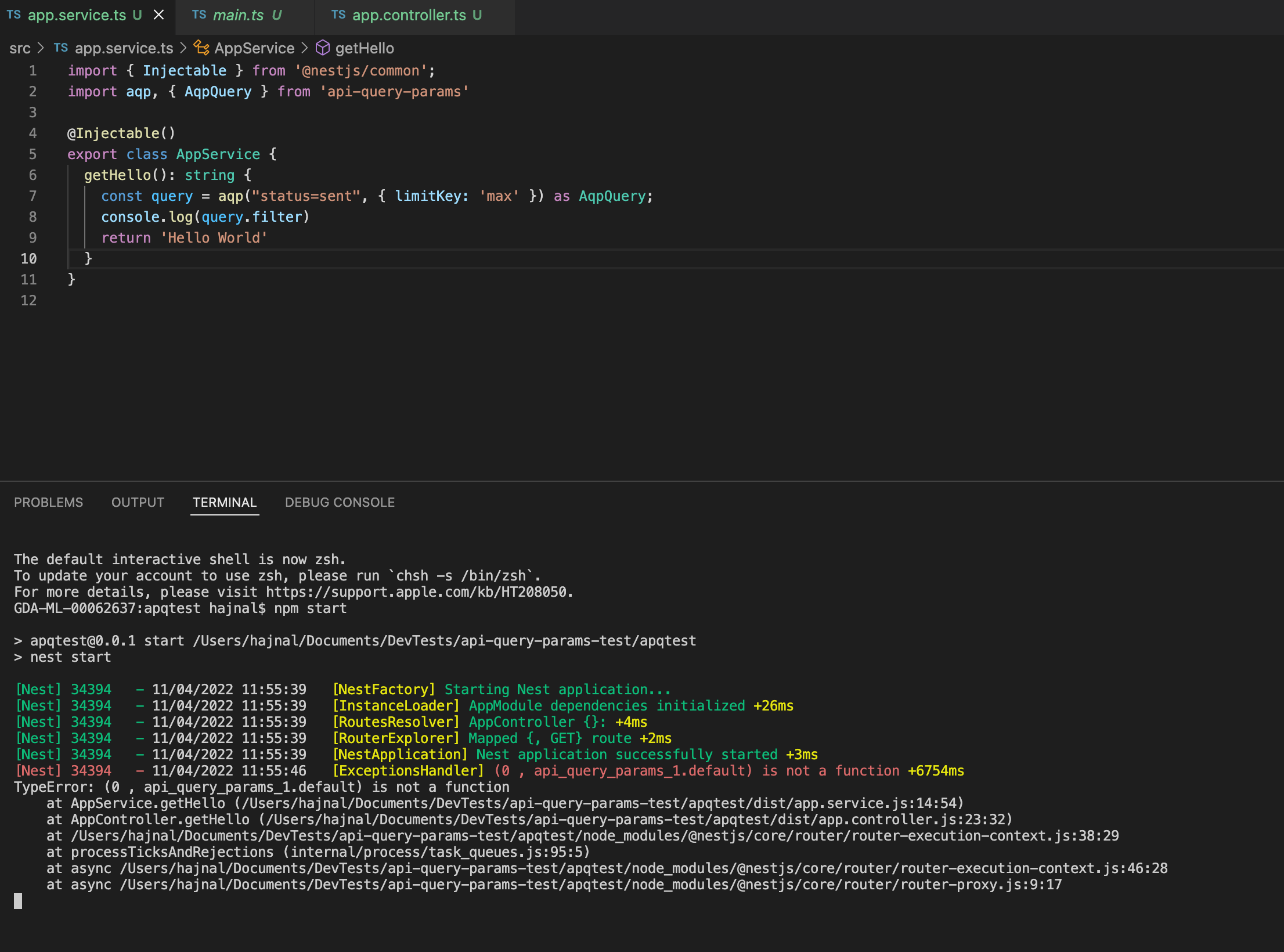The width and height of the screenshot is (1284, 952).
Task: Click TS icon on app.service.ts tab
Action: (x=14, y=15)
